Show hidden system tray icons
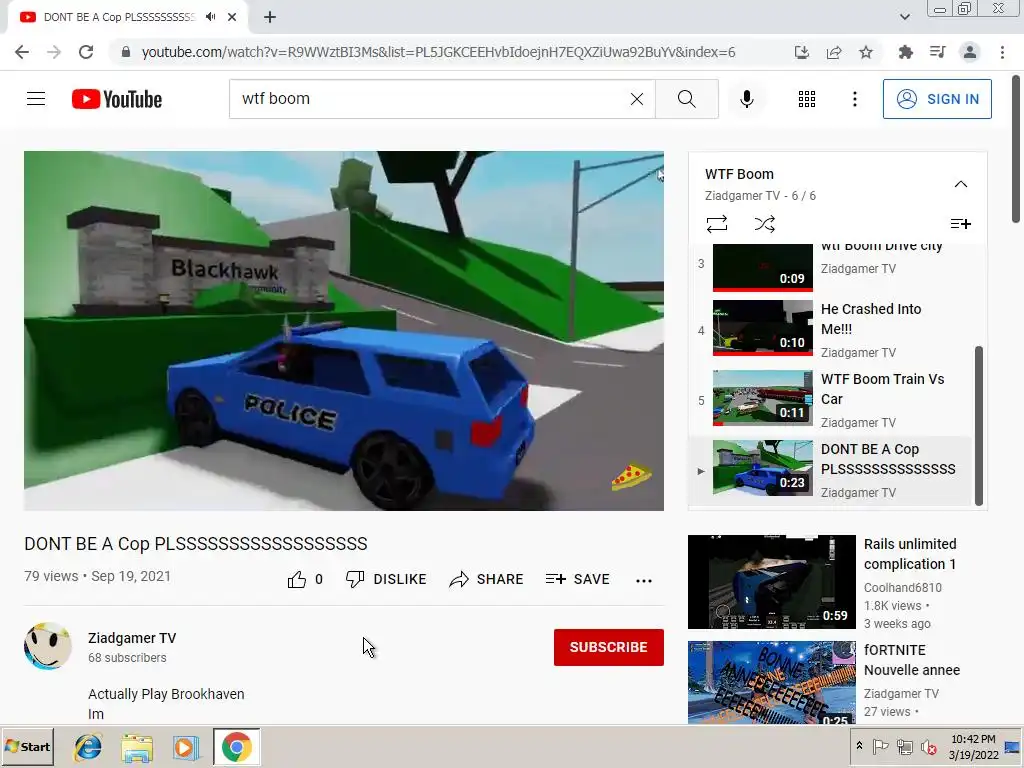The width and height of the screenshot is (1024, 768). (859, 746)
